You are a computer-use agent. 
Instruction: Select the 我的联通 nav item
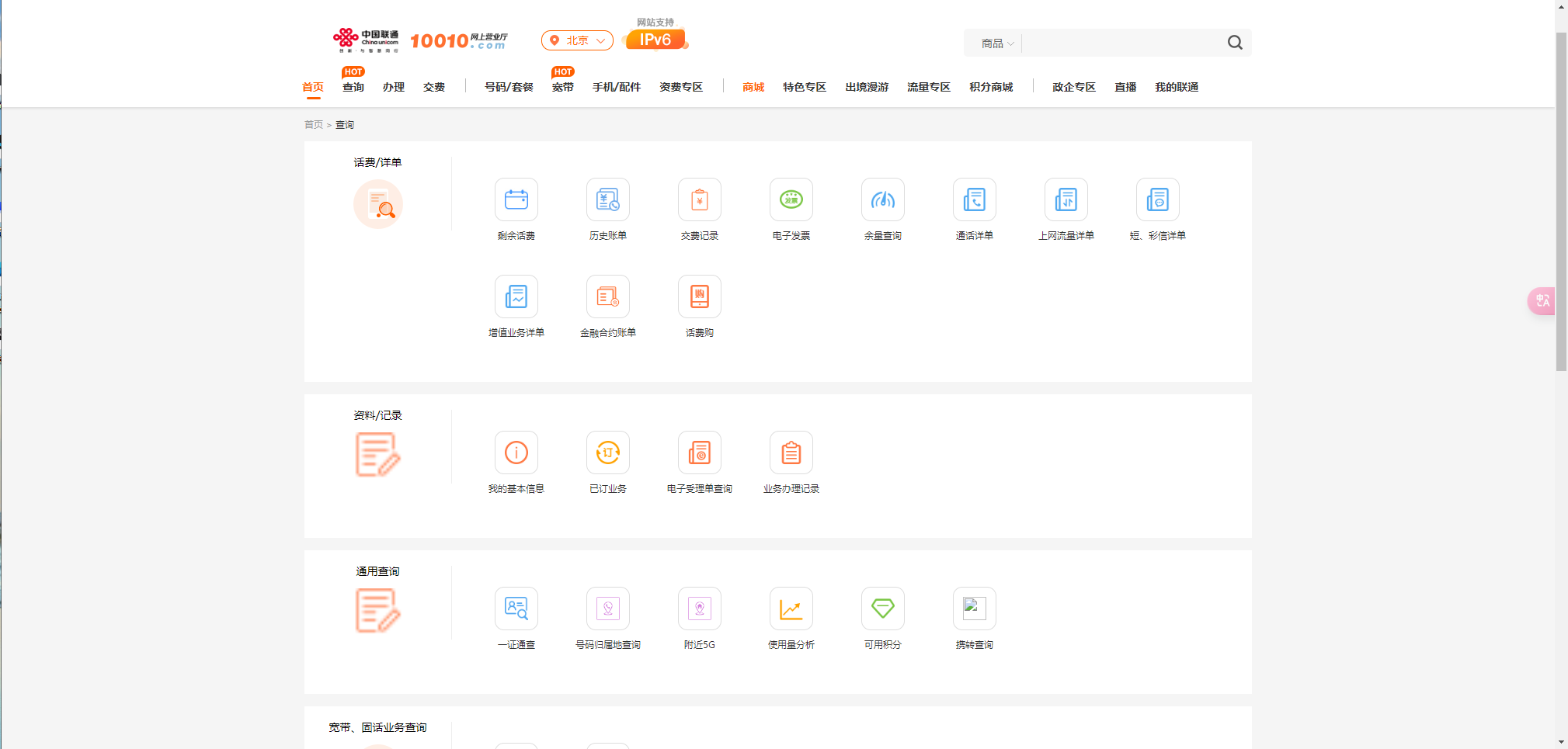(x=1177, y=87)
